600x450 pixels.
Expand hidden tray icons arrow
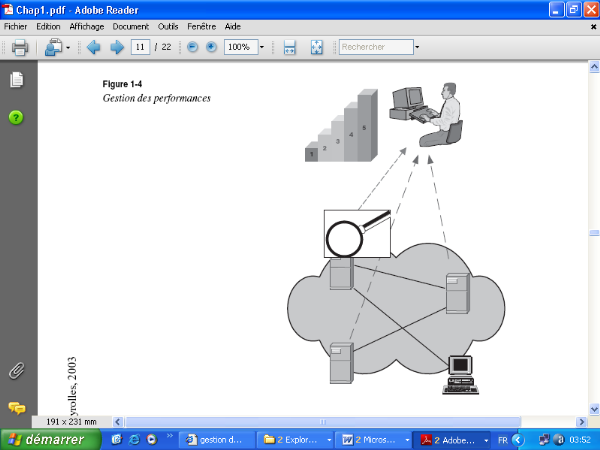[518, 440]
